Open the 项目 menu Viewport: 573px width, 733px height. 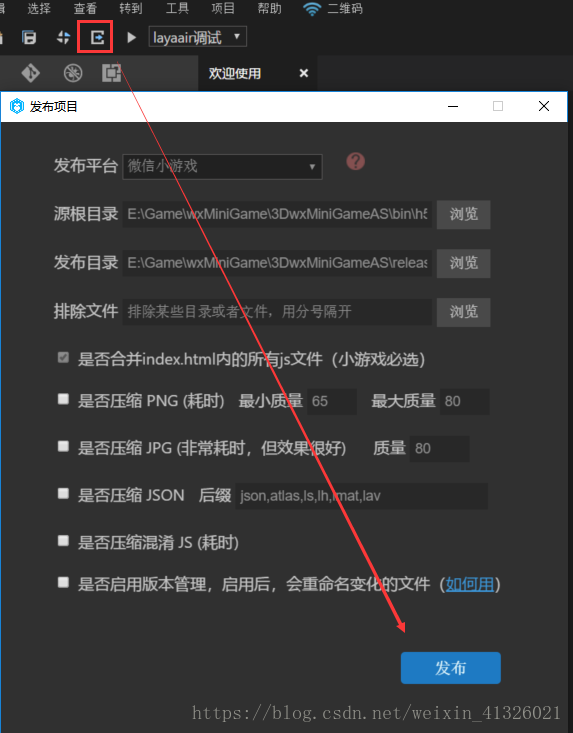[x=223, y=8]
